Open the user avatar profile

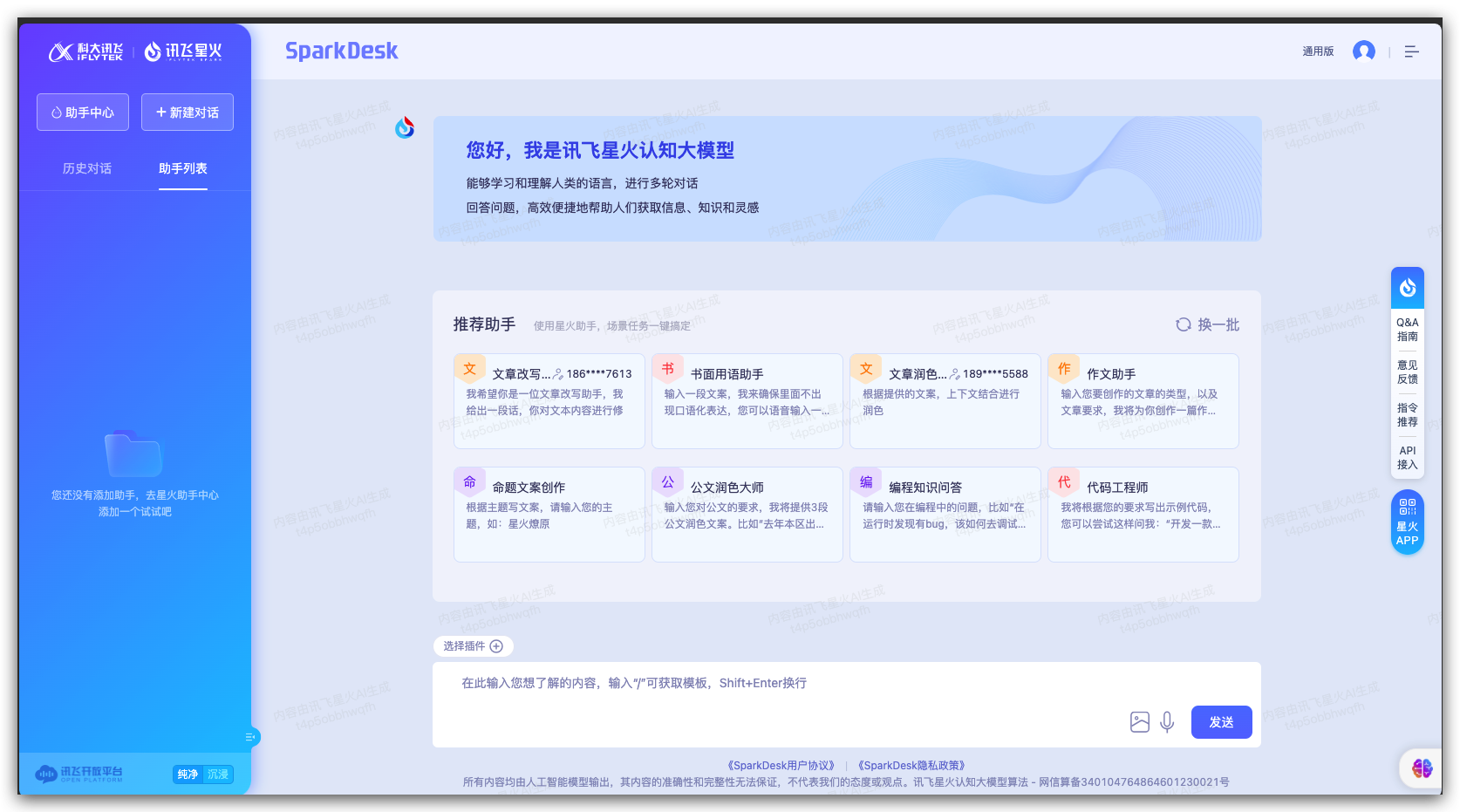tap(1364, 51)
